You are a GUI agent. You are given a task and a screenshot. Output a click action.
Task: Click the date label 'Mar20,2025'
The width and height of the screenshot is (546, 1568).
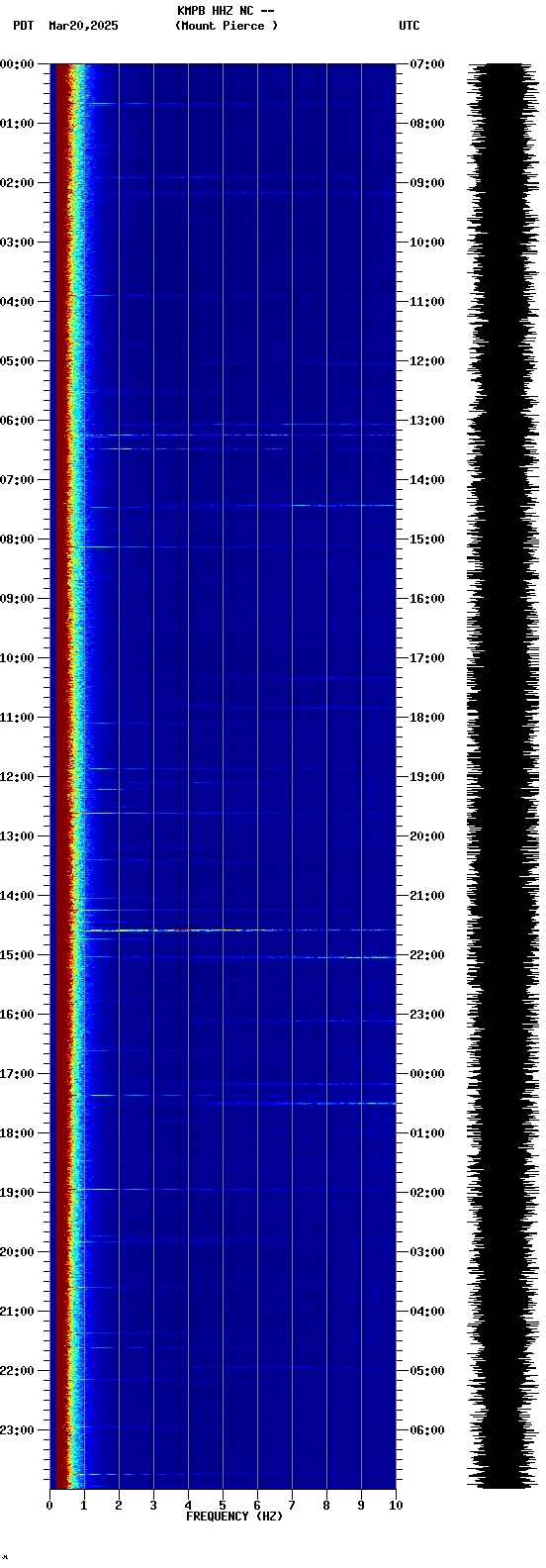[x=83, y=26]
